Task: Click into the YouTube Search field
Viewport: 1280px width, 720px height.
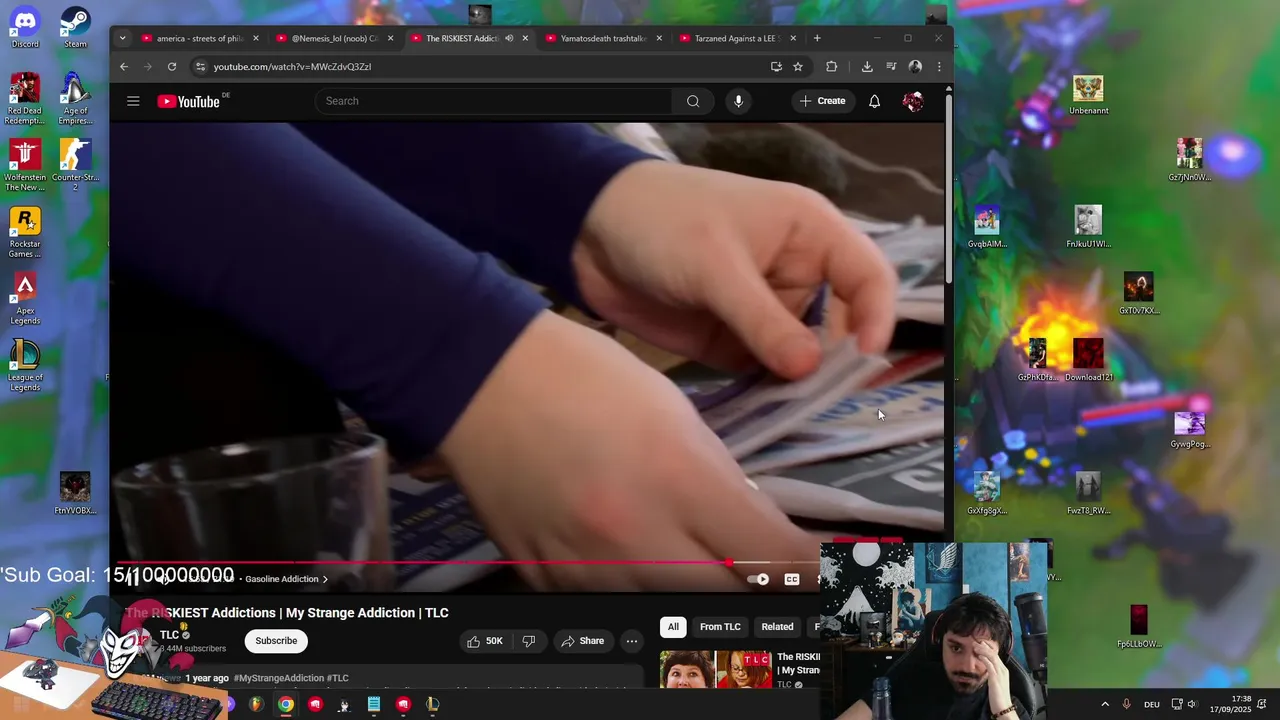Action: pyautogui.click(x=495, y=101)
